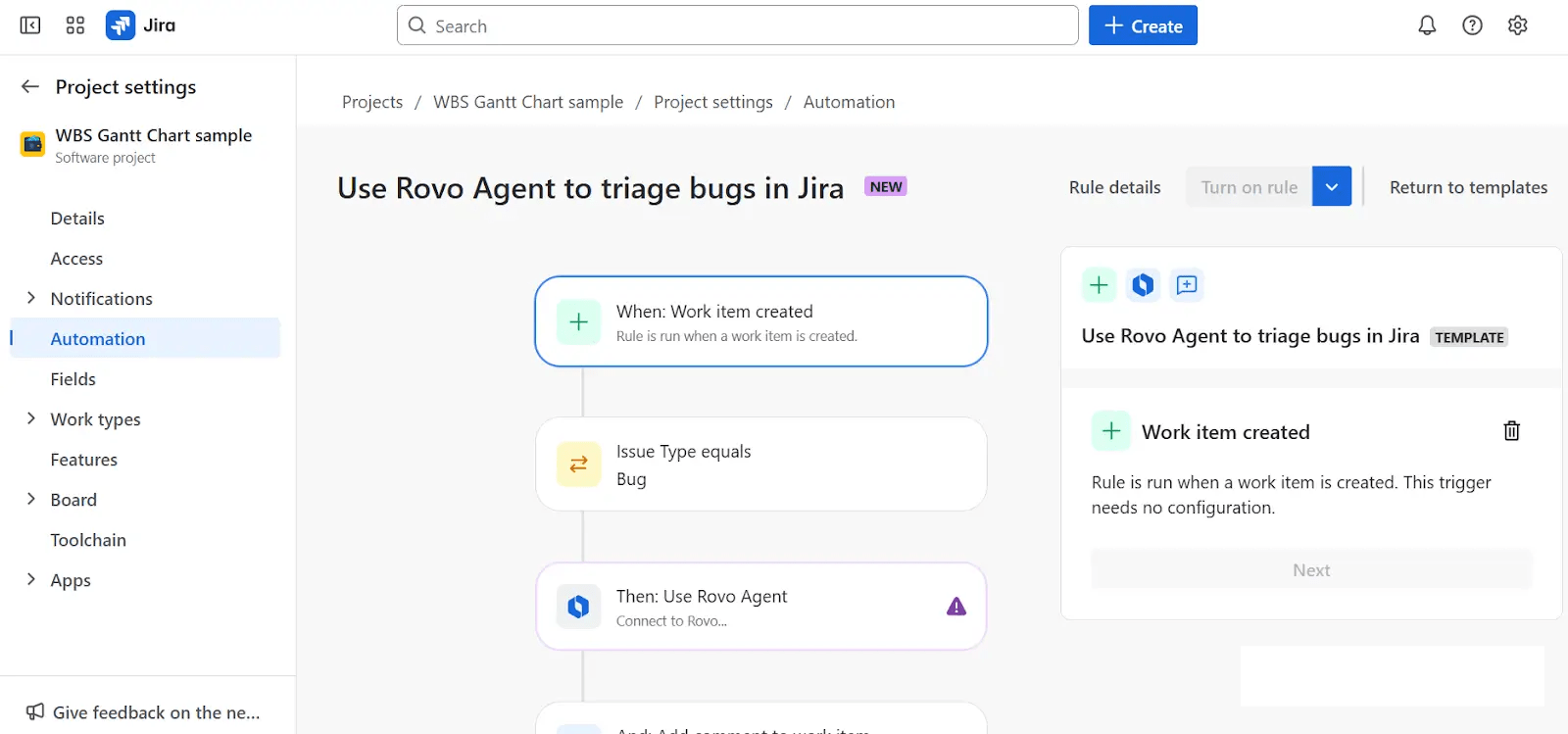
Task: Click Give feedback on the new navigation
Action: [x=143, y=712]
